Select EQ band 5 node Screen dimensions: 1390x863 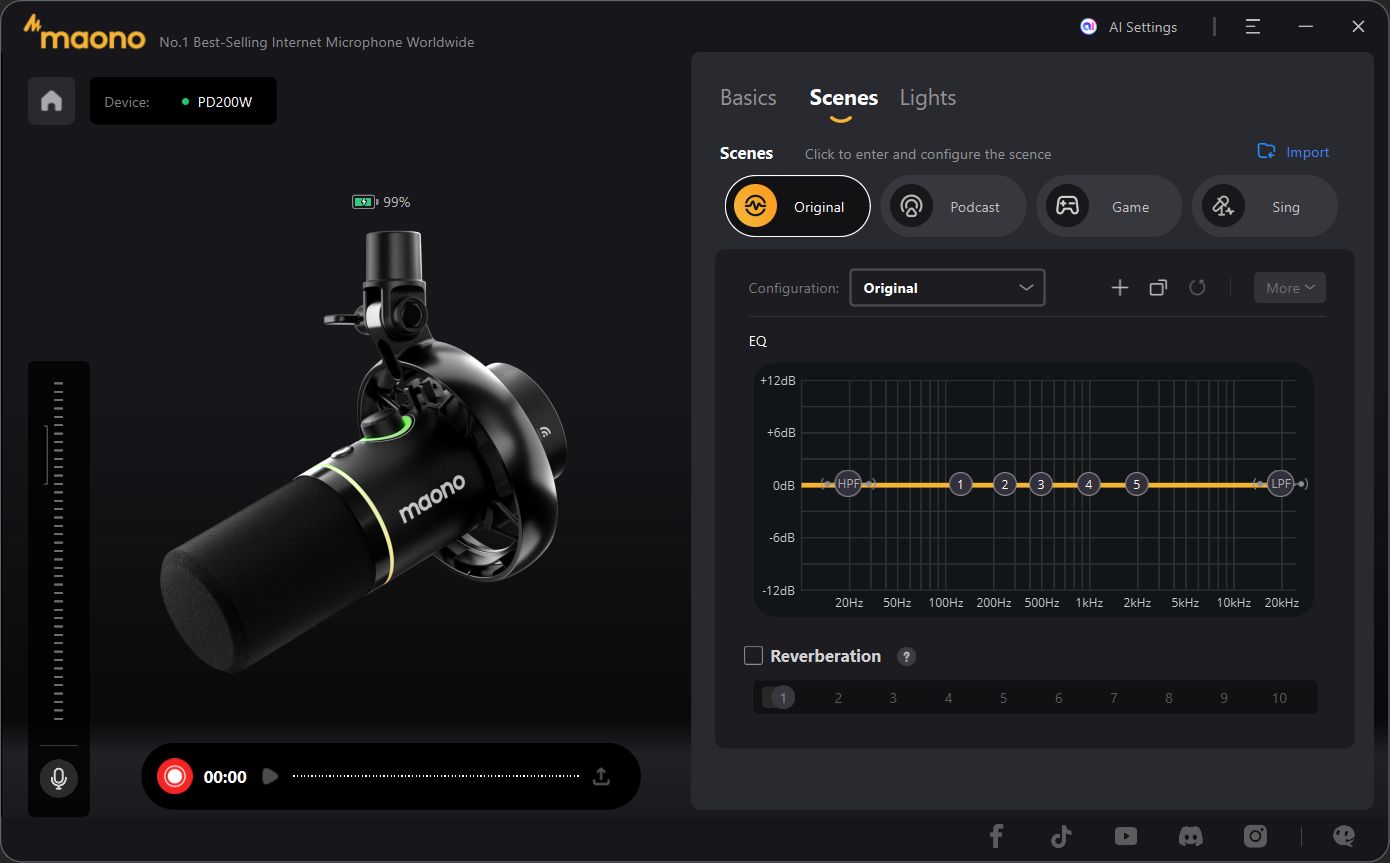[x=1136, y=485]
